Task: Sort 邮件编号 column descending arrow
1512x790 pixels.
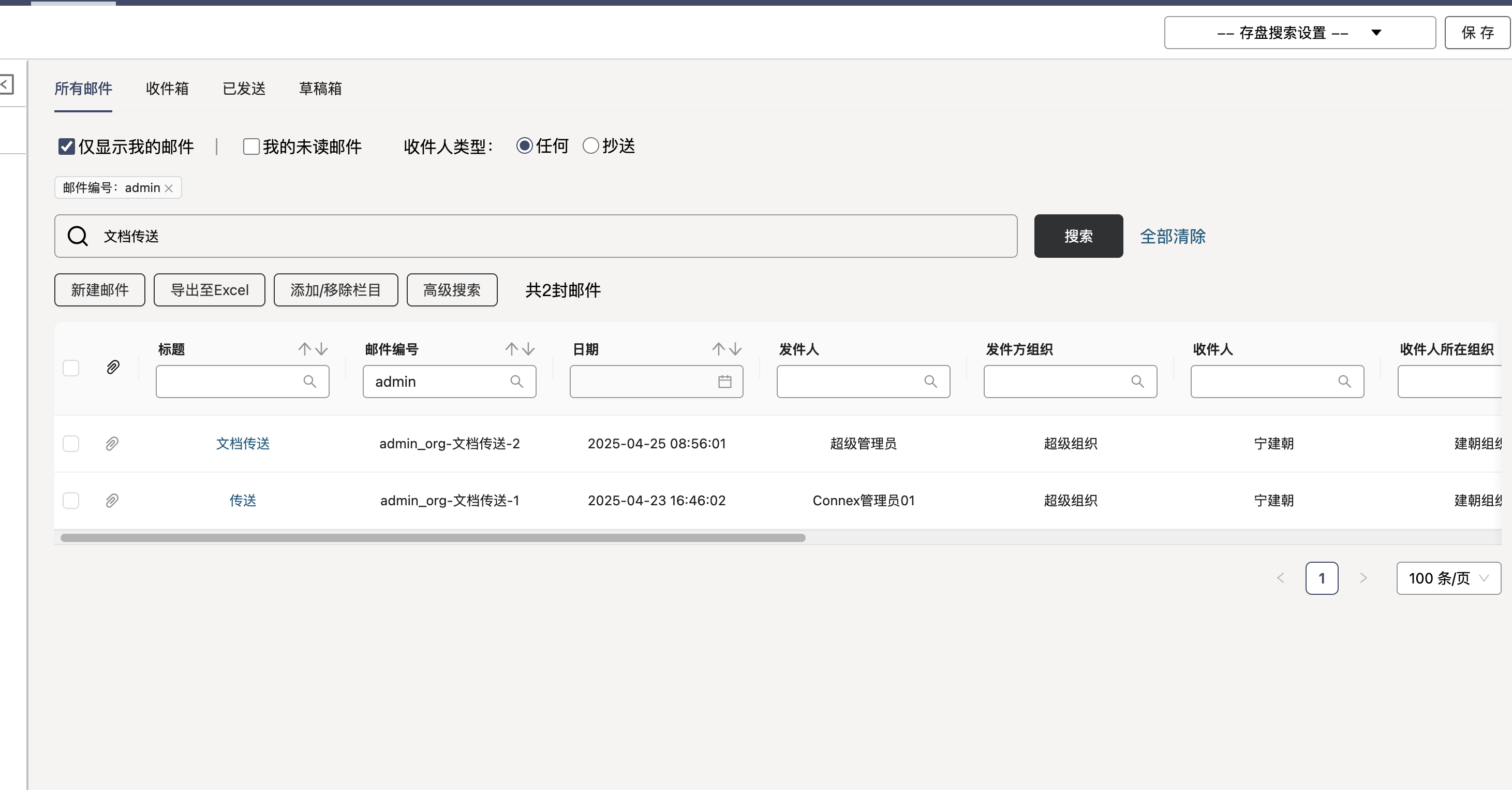Action: tap(529, 349)
